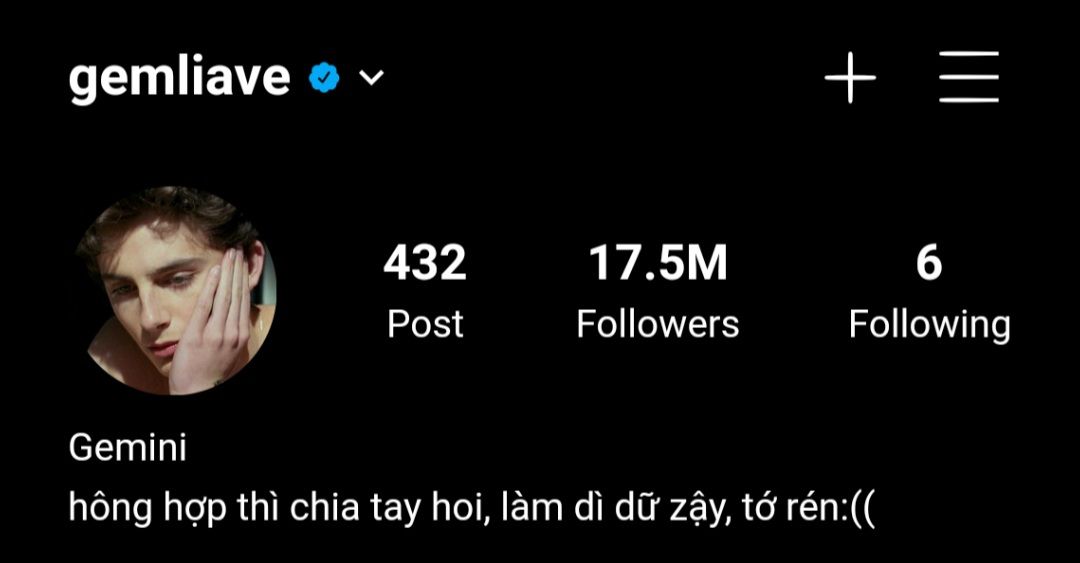Open the Followers label
Image resolution: width=1080 pixels, height=563 pixels.
(x=658, y=324)
